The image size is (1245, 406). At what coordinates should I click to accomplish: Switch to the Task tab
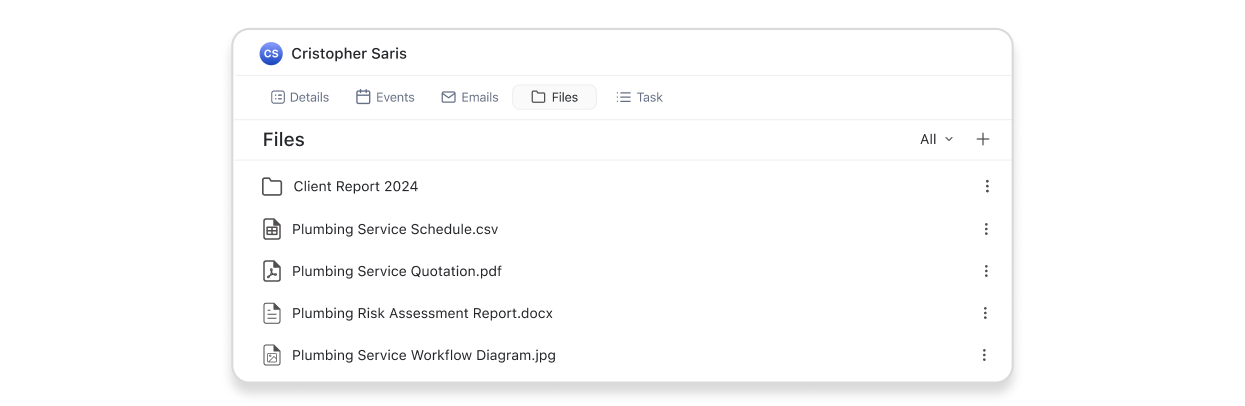(640, 97)
